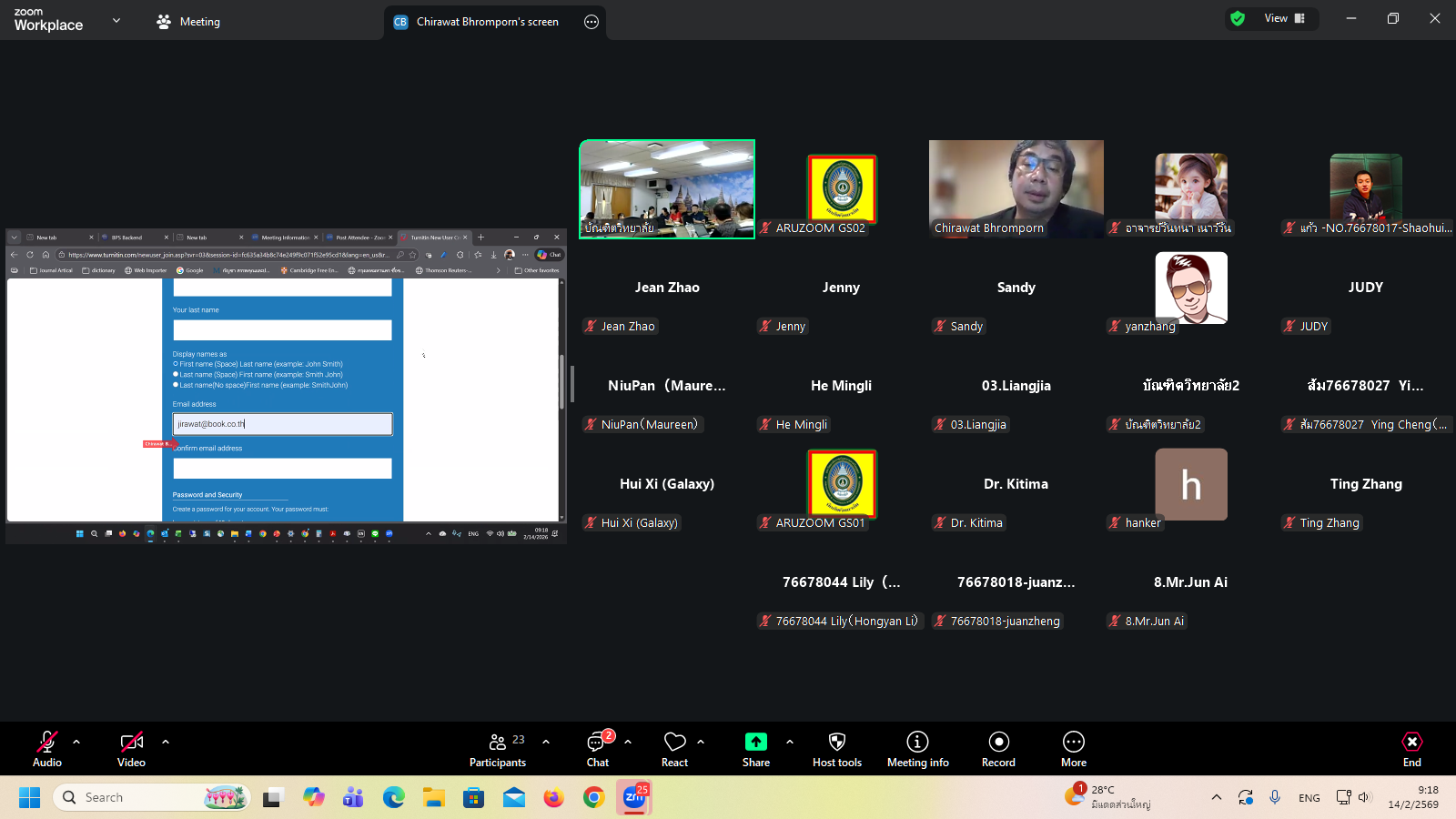Select Chirawat Bhromporn's screen tab
Image resolution: width=1456 pixels, height=819 pixels.
(x=487, y=22)
